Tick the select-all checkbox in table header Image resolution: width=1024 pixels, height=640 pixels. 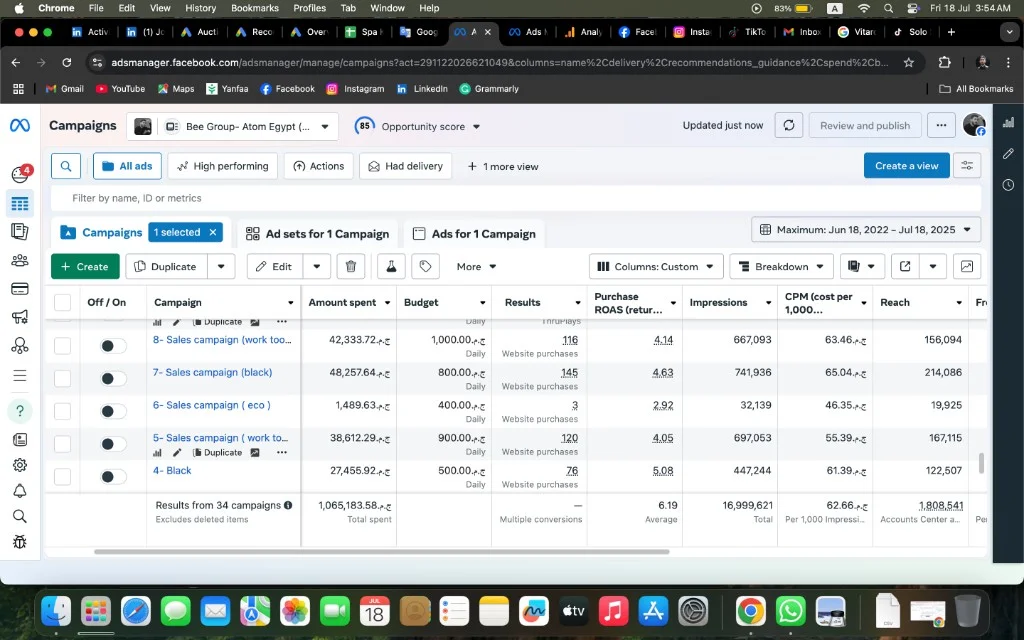click(x=63, y=302)
